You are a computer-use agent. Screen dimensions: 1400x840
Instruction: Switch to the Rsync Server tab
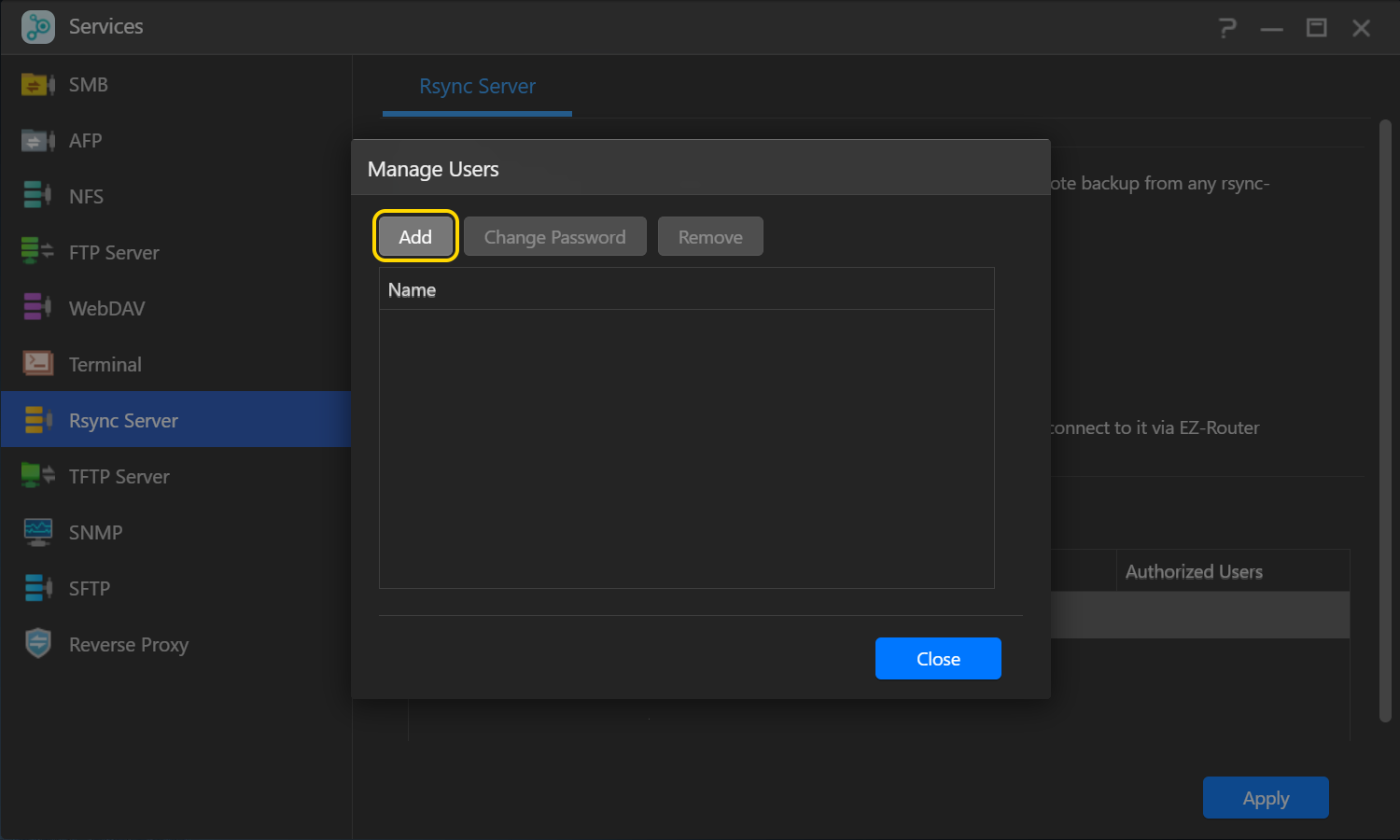[x=477, y=87]
